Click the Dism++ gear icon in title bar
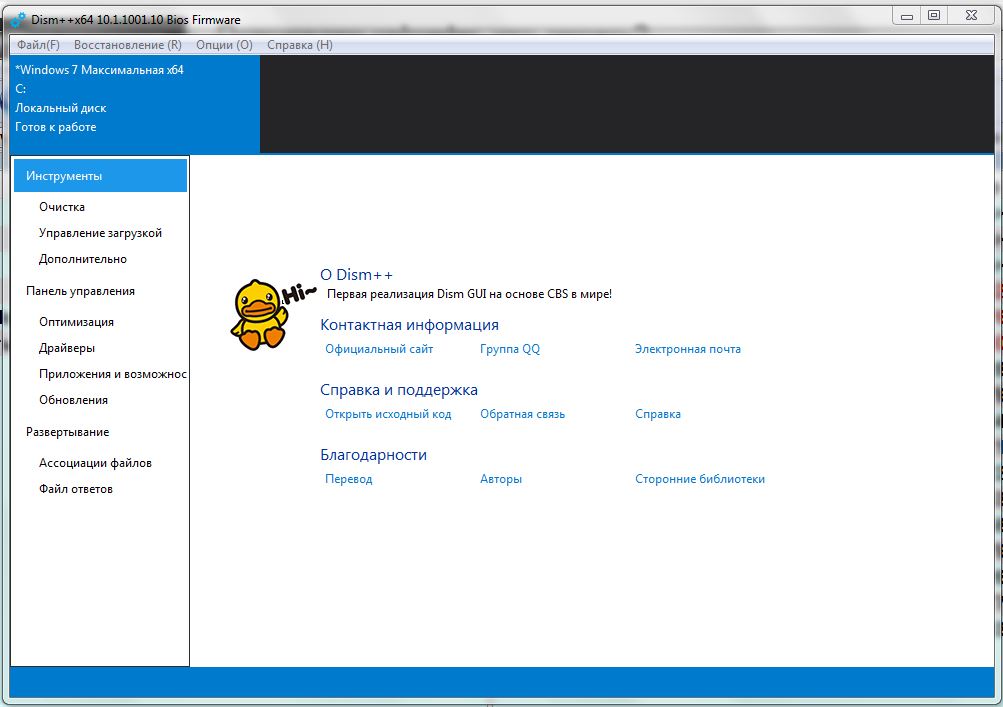1003x707 pixels. (x=18, y=20)
